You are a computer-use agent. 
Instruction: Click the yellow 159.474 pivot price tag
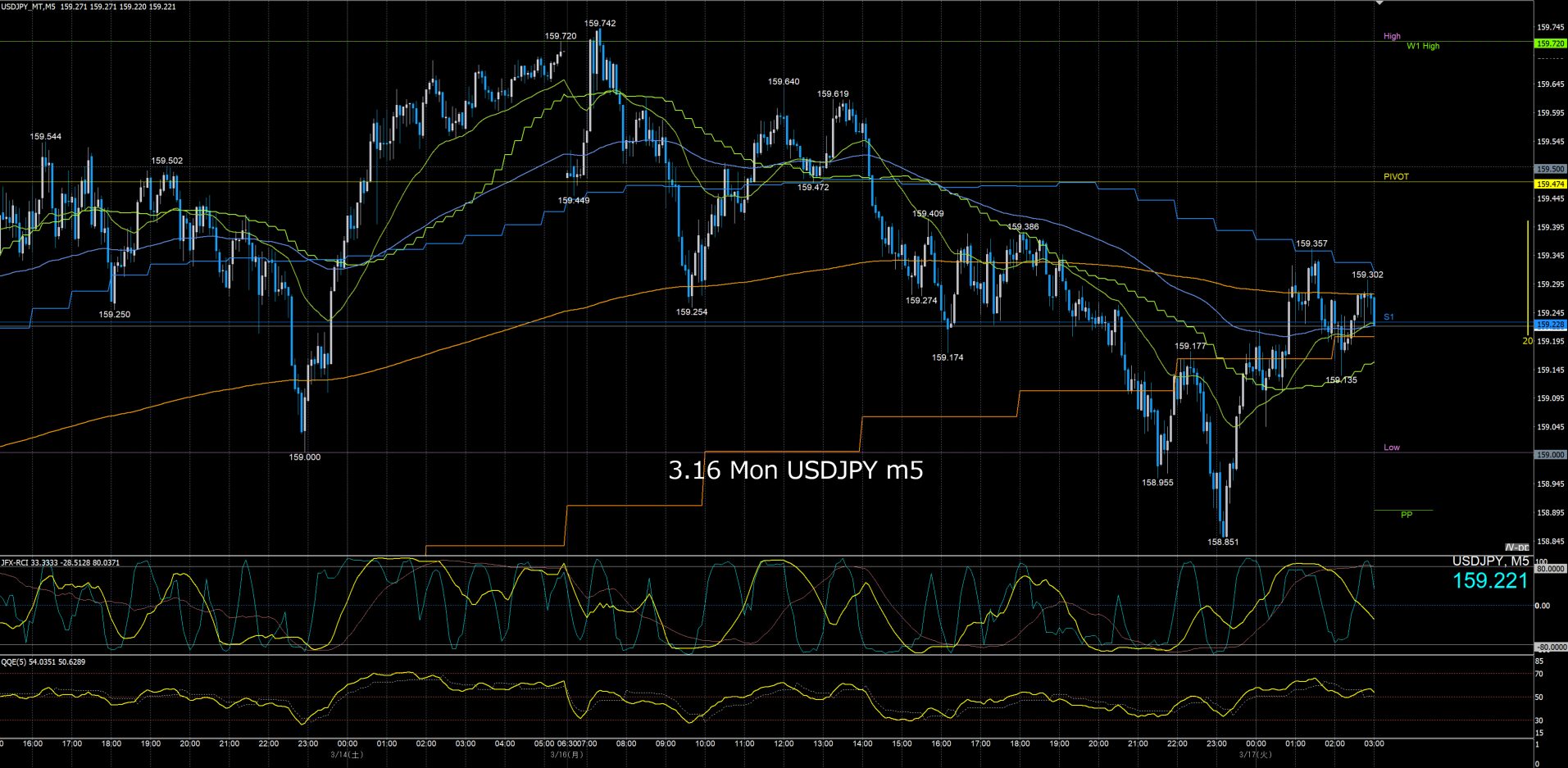click(1550, 184)
